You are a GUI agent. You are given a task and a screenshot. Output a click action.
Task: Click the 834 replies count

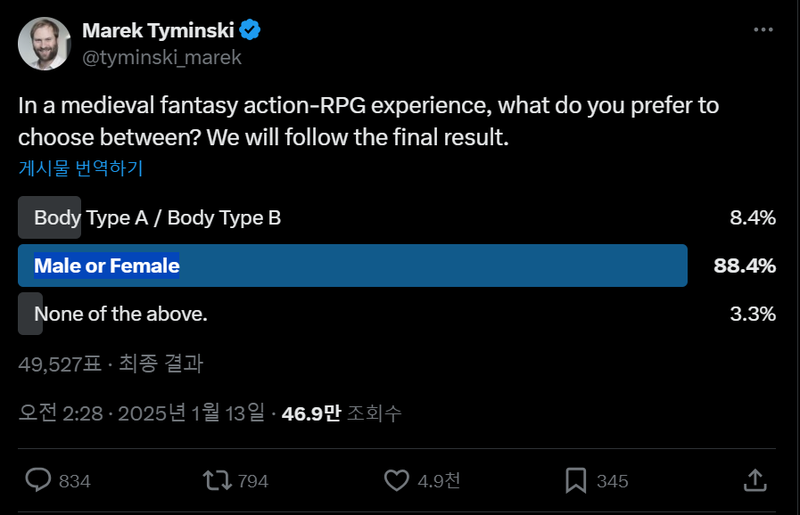point(75,481)
